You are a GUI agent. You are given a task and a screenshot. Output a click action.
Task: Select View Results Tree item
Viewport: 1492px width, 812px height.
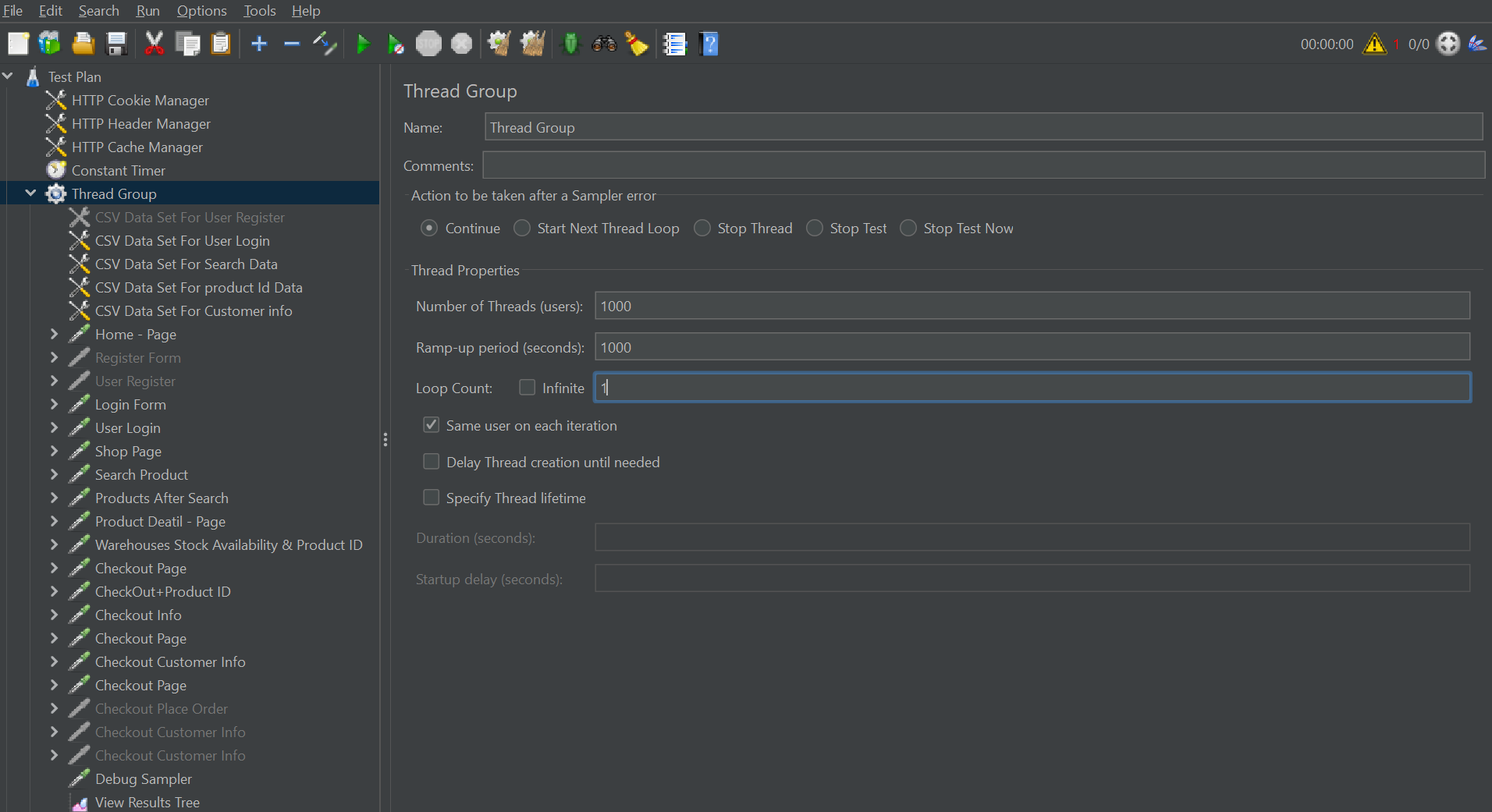pos(147,802)
